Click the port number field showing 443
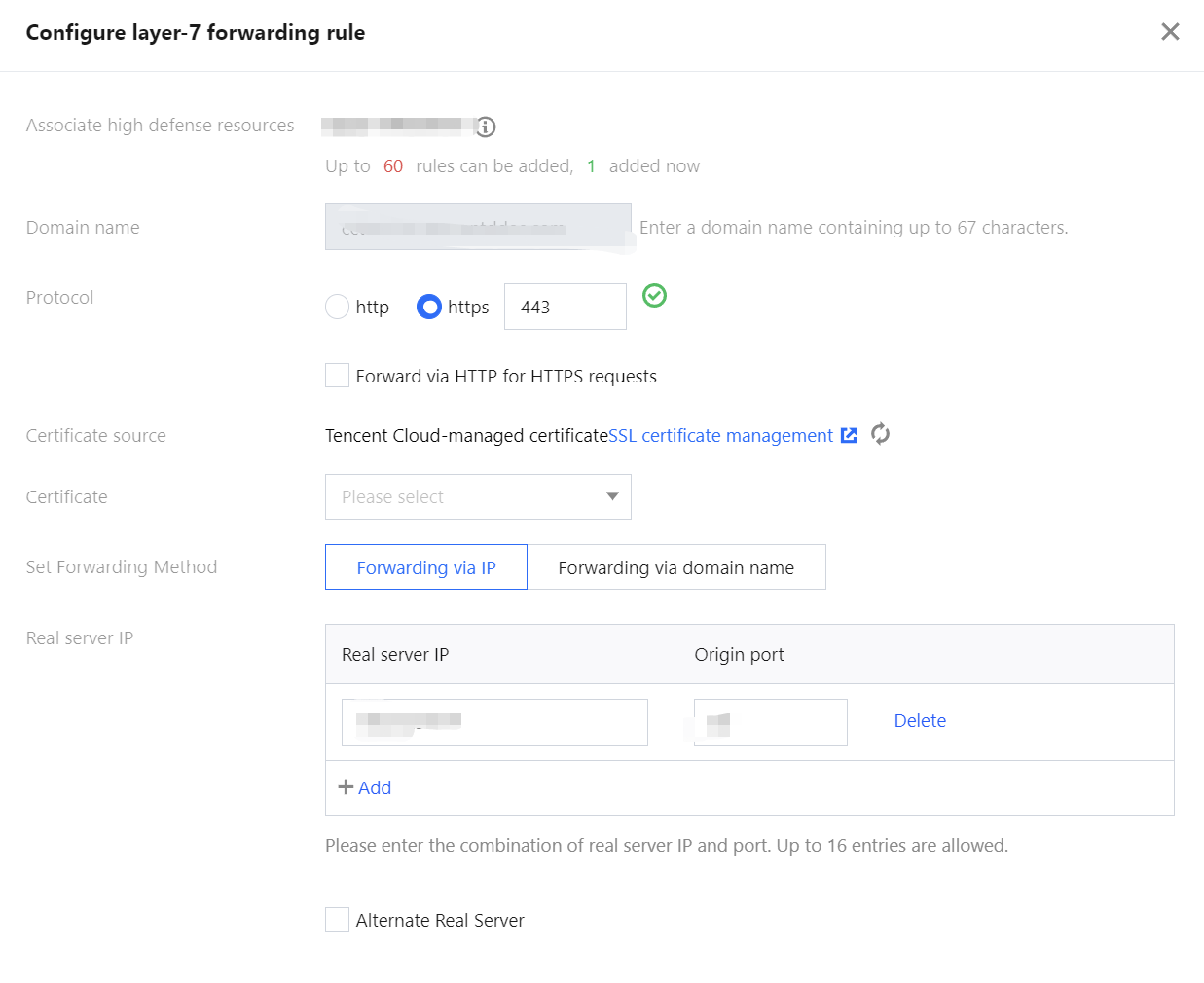The width and height of the screenshot is (1204, 983). tap(565, 307)
